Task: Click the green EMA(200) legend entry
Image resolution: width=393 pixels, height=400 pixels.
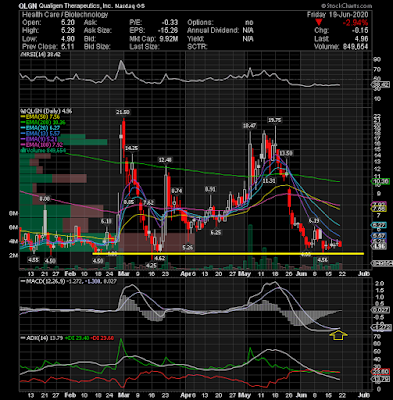Action: click(43, 122)
